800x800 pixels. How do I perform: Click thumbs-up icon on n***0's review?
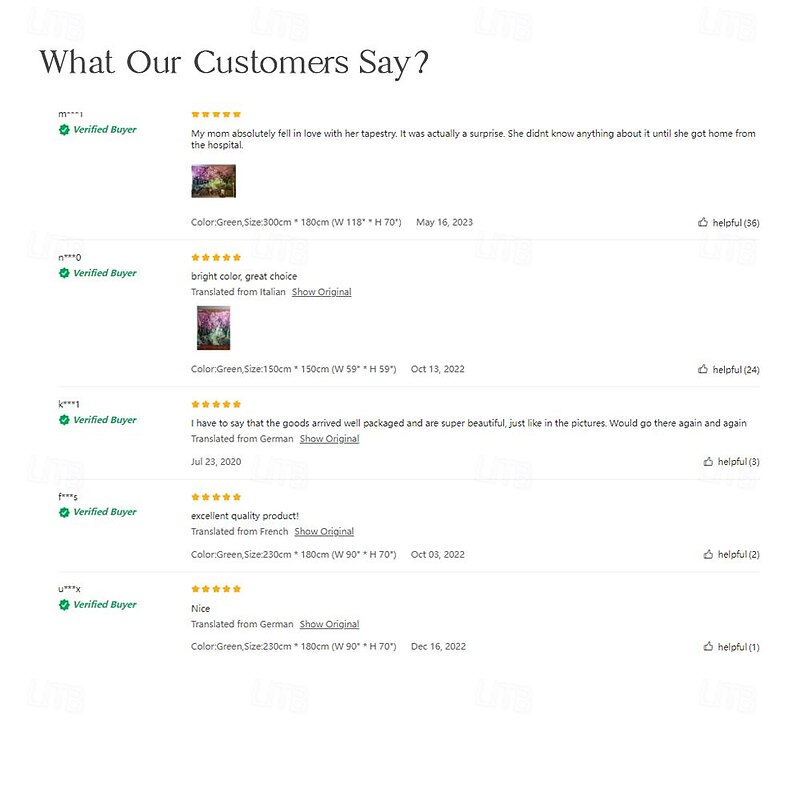click(x=703, y=369)
